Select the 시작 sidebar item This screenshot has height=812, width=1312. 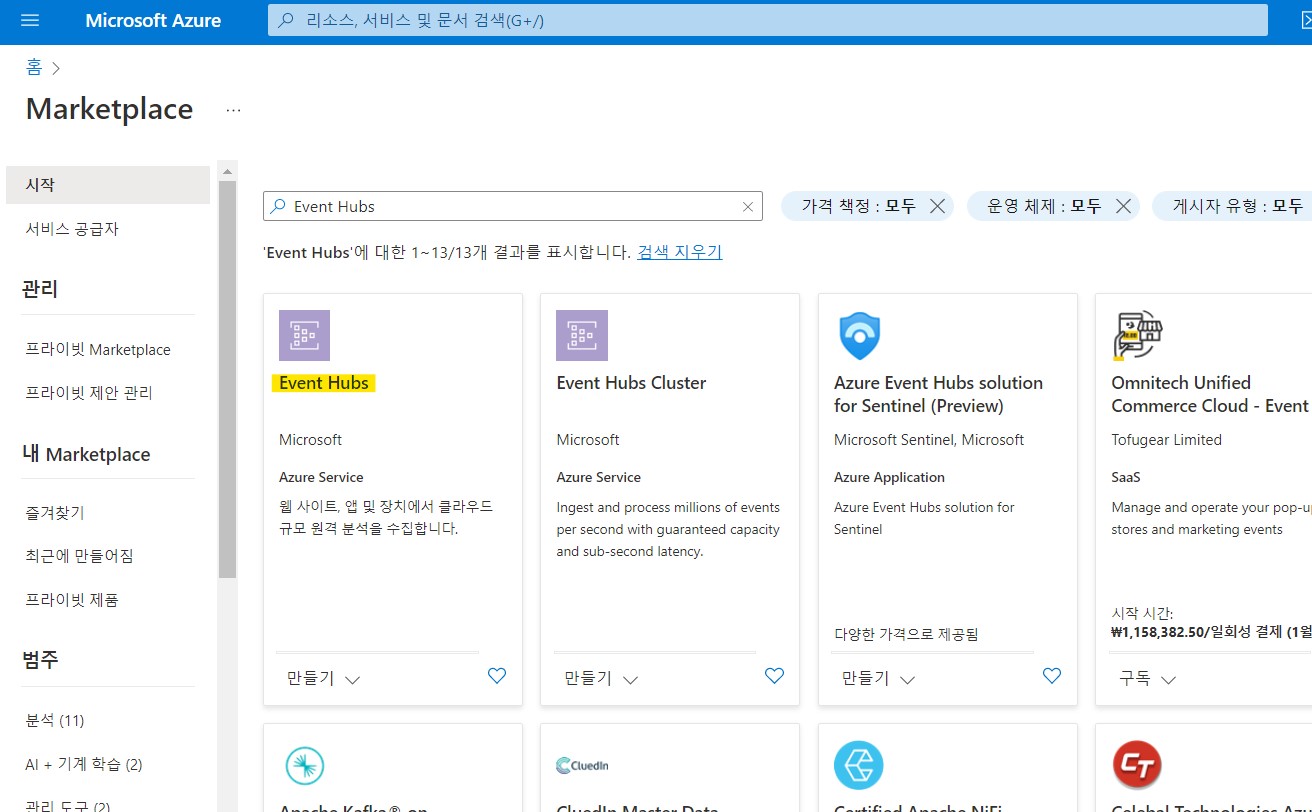tap(108, 185)
